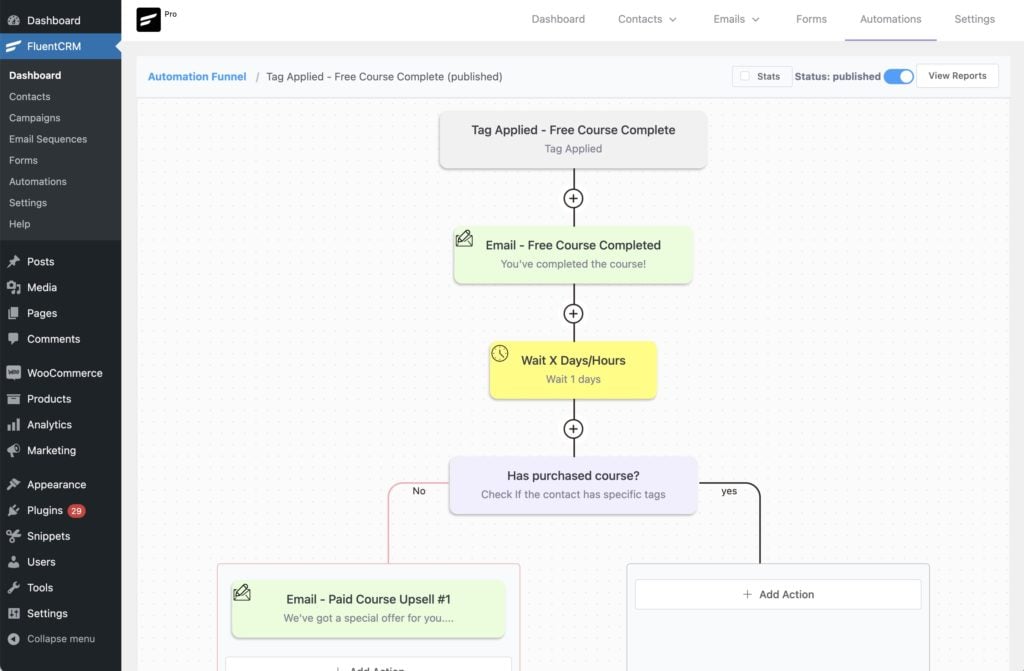Open Help in sidebar submenu
The height and width of the screenshot is (671, 1024).
pyautogui.click(x=20, y=224)
